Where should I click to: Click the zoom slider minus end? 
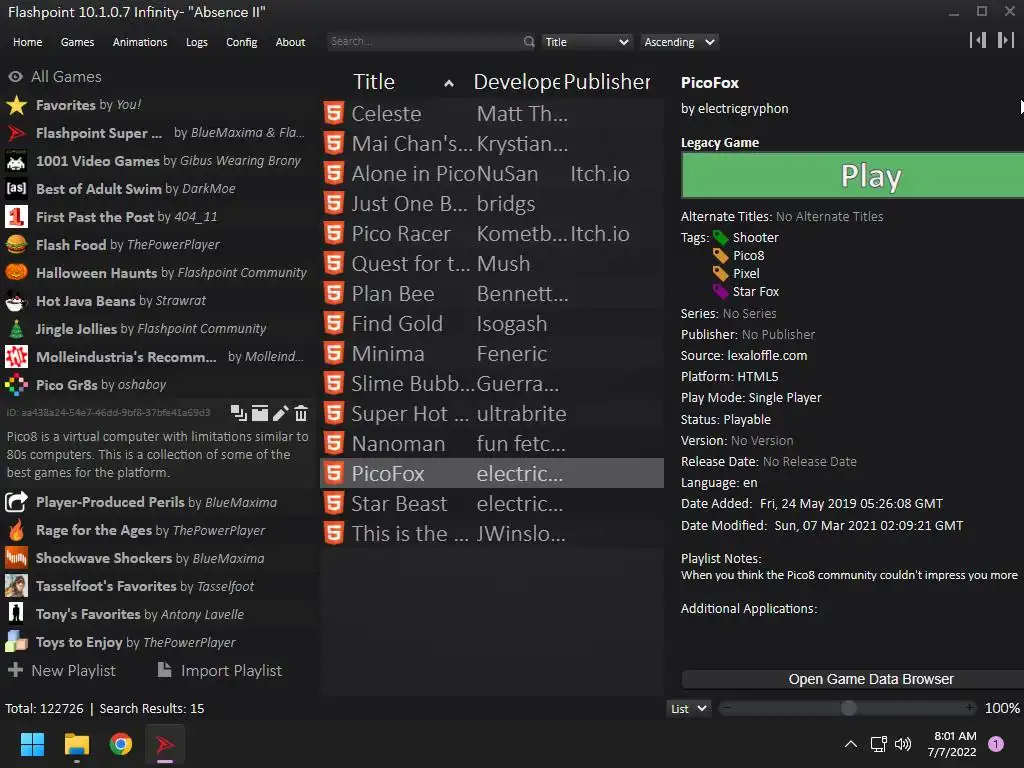click(727, 708)
